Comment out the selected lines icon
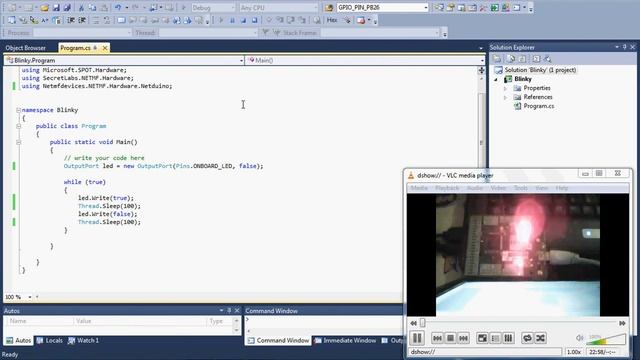The width and height of the screenshot is (640, 360). pos(96,20)
